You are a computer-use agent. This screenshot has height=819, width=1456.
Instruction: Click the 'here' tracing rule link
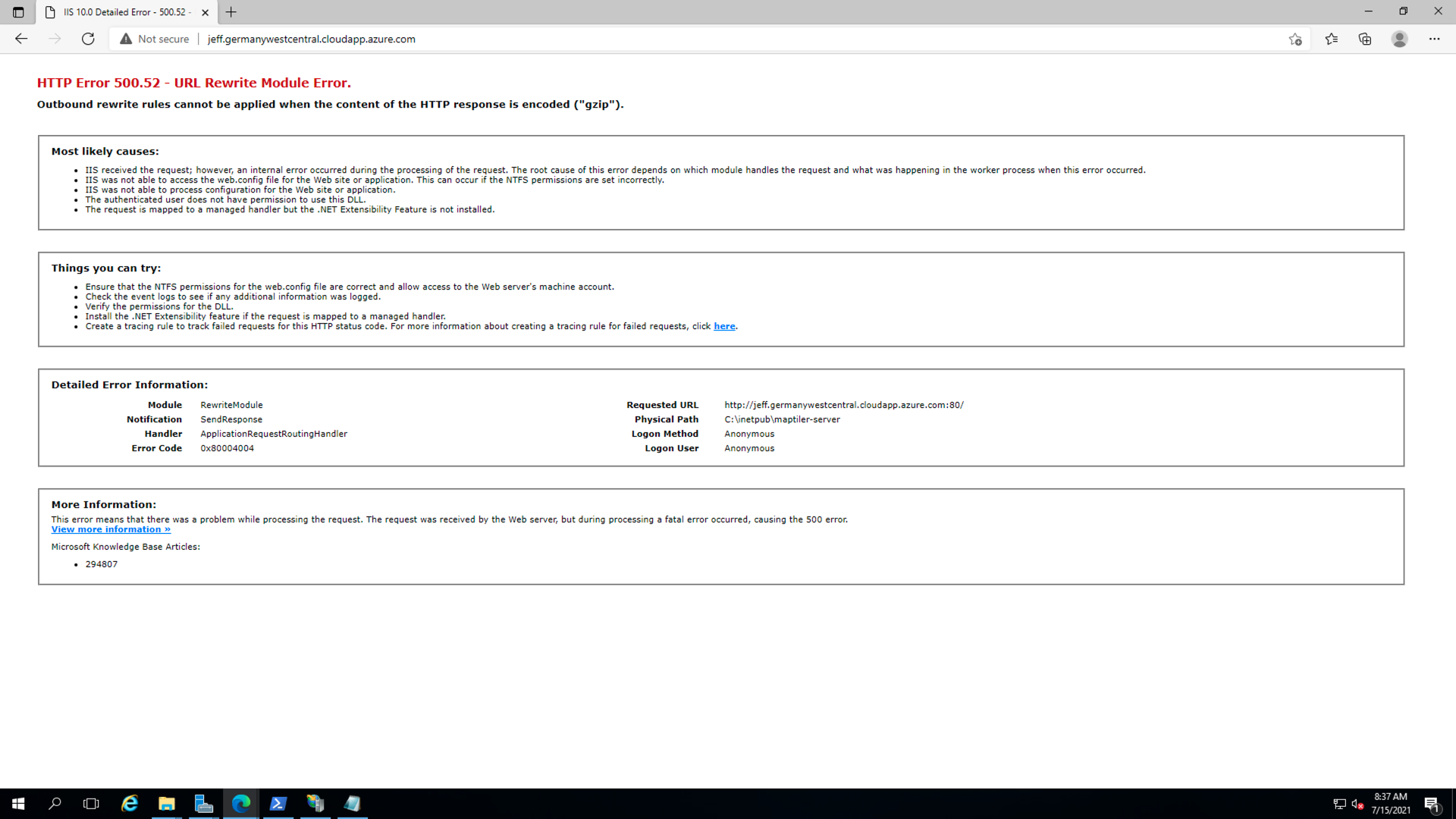point(723,326)
